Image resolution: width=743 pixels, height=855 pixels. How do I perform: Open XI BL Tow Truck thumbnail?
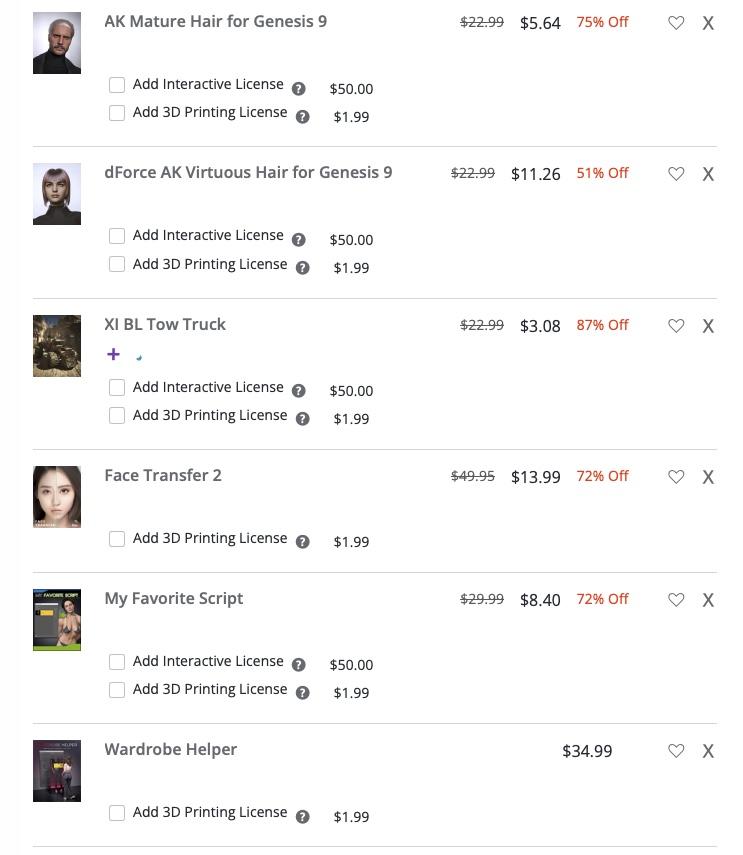(57, 346)
